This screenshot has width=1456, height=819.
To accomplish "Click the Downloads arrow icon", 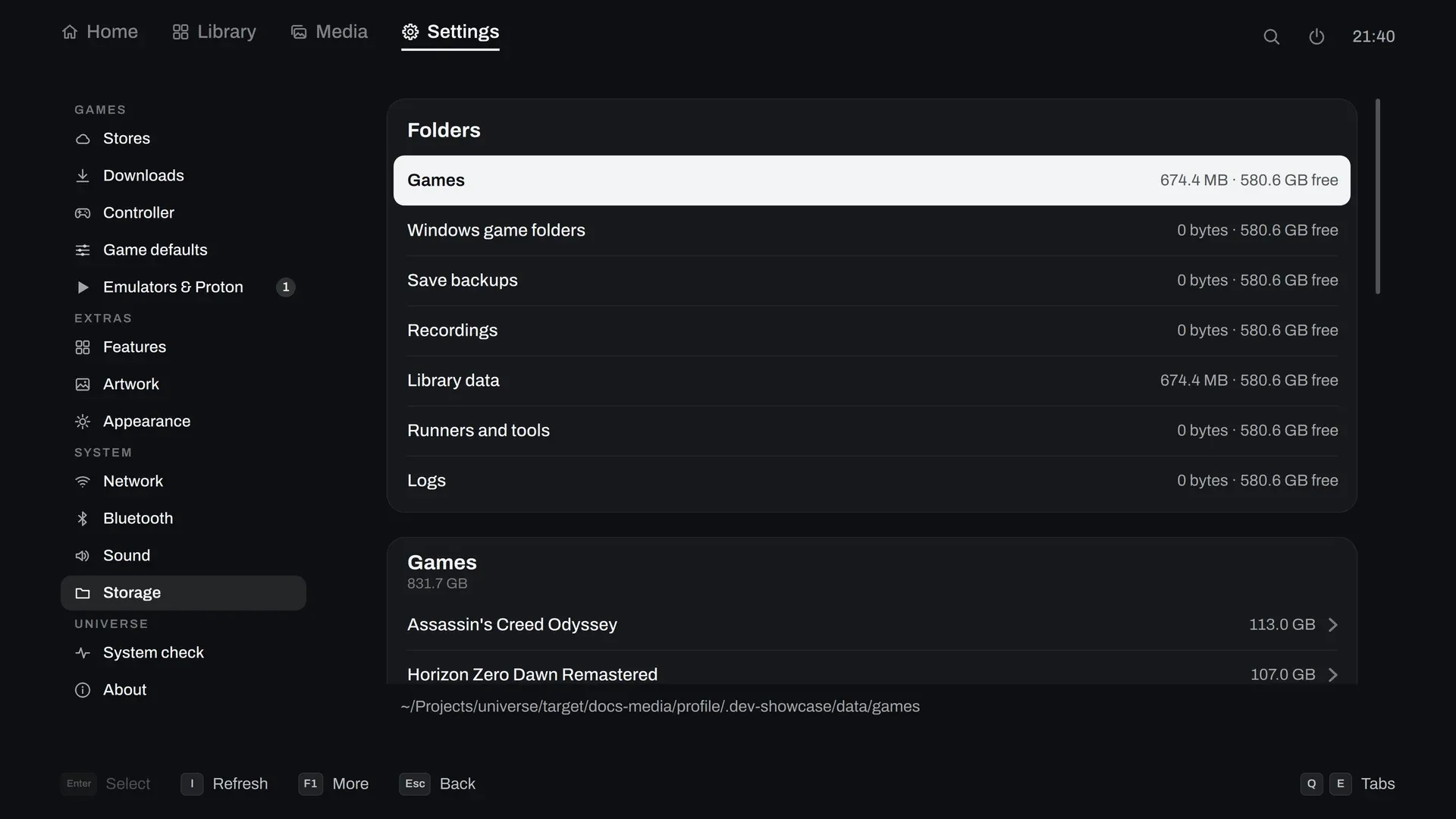I will 83,176.
